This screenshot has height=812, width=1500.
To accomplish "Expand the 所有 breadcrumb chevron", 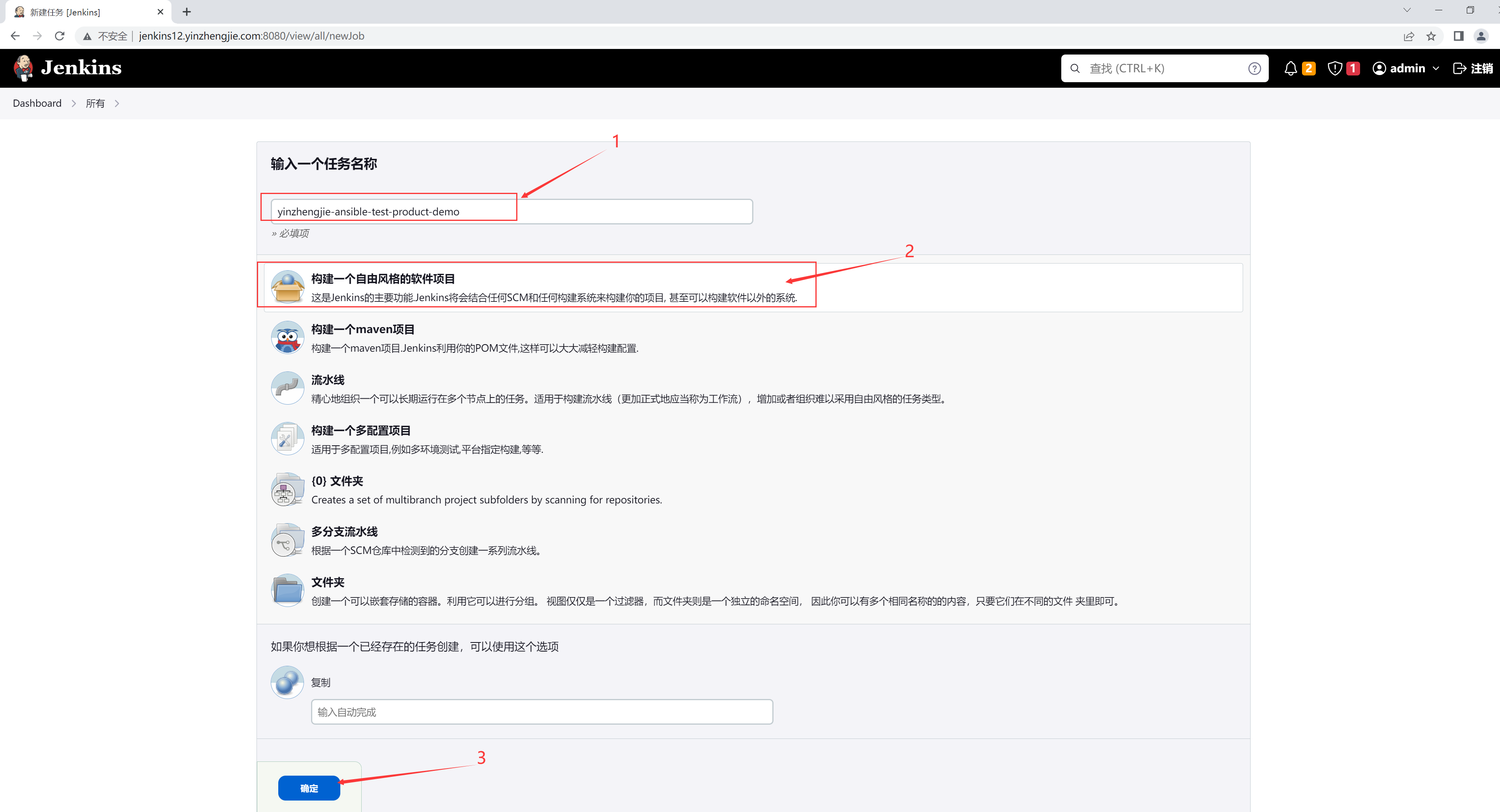I will pos(117,104).
